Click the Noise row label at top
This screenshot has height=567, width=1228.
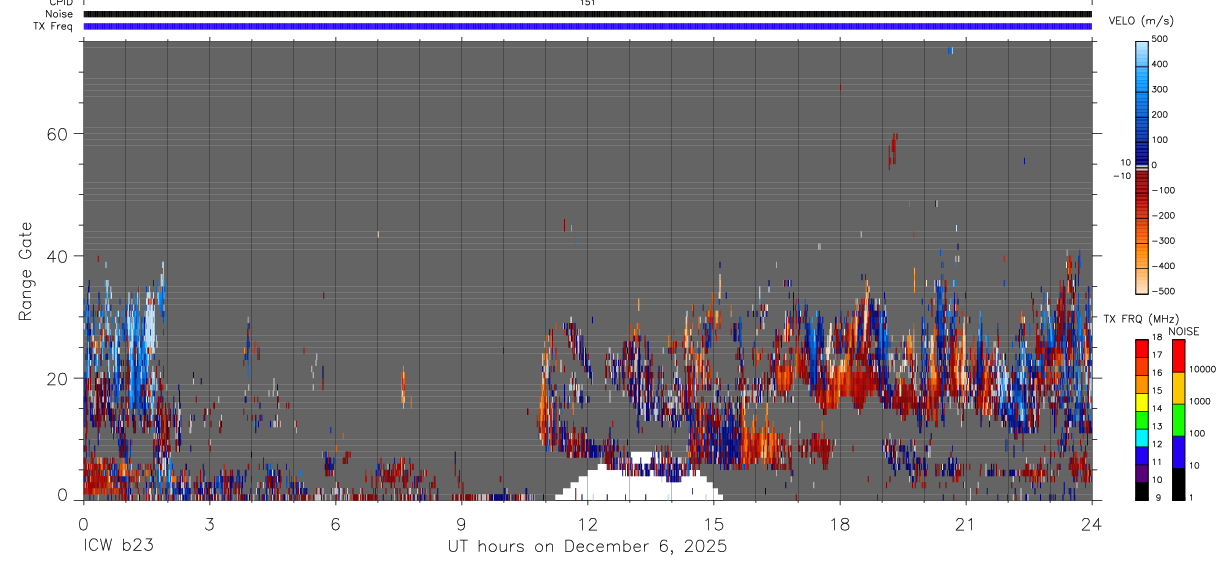[x=59, y=14]
